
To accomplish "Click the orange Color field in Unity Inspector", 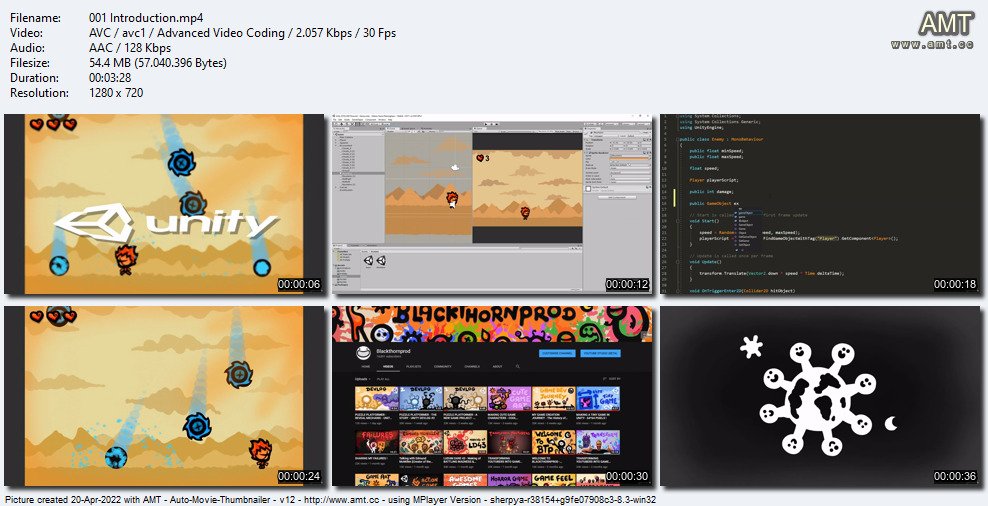I will click(x=629, y=159).
